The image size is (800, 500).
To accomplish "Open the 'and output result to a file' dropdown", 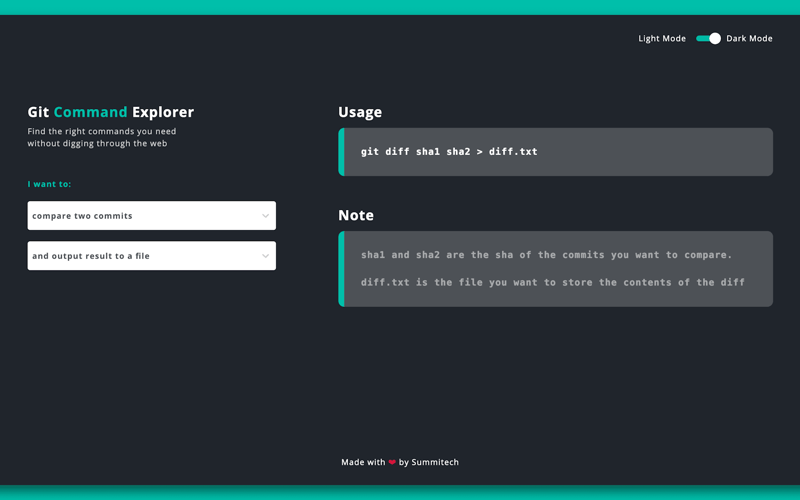I will [x=152, y=256].
